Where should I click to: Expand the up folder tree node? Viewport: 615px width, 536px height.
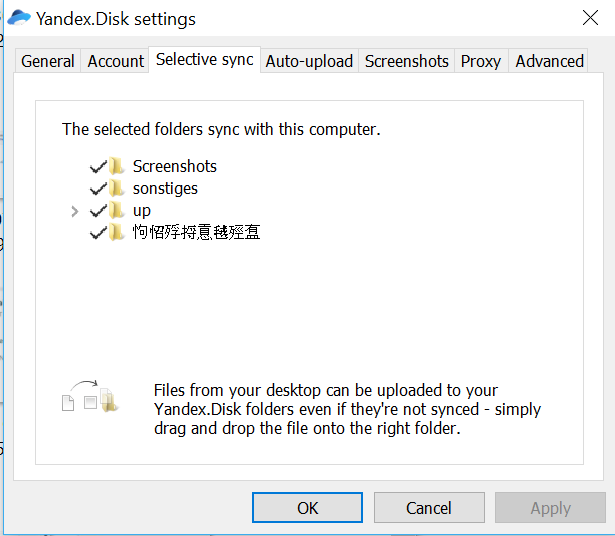coord(75,212)
